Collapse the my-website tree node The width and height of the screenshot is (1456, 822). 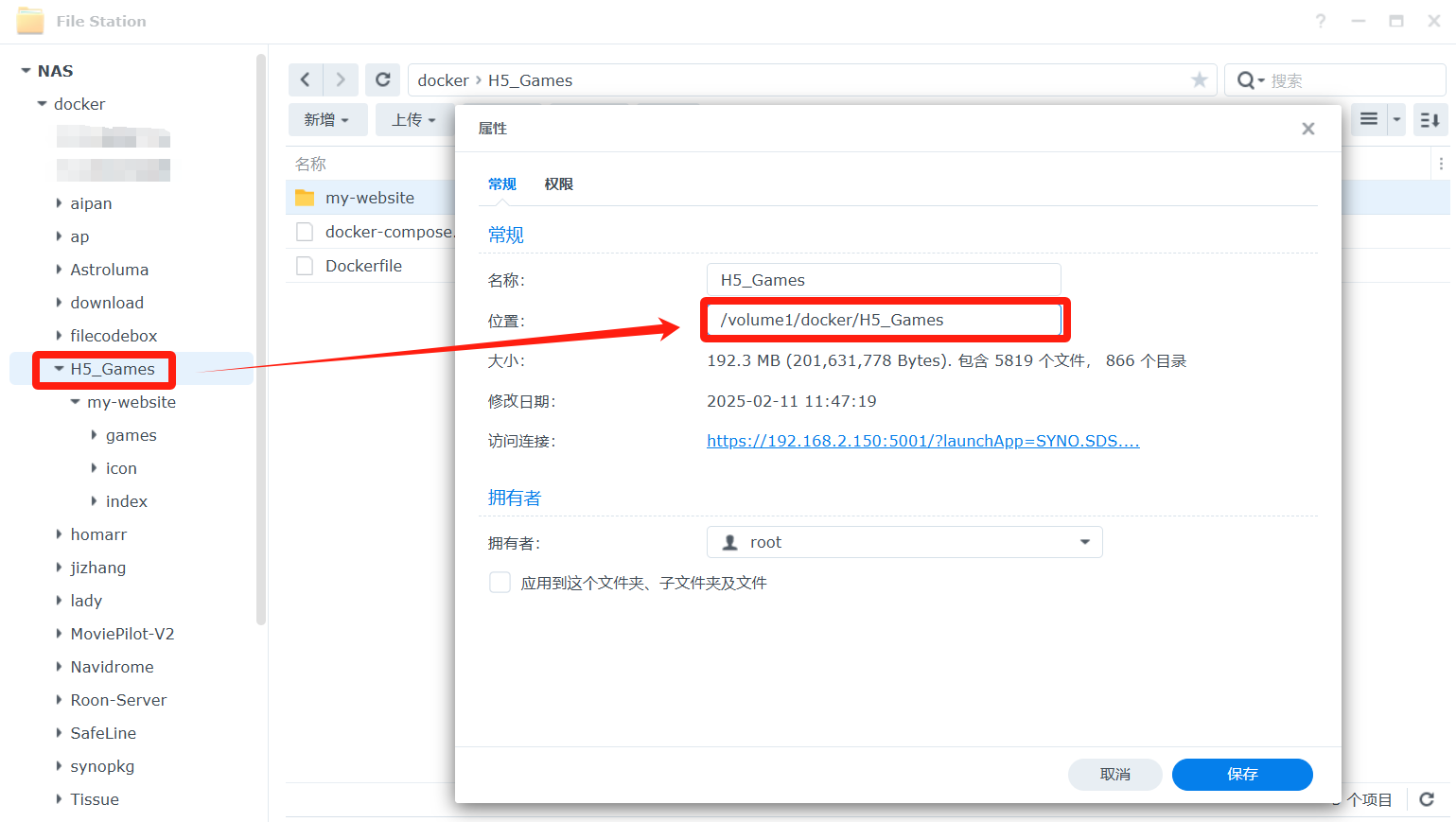click(x=76, y=402)
